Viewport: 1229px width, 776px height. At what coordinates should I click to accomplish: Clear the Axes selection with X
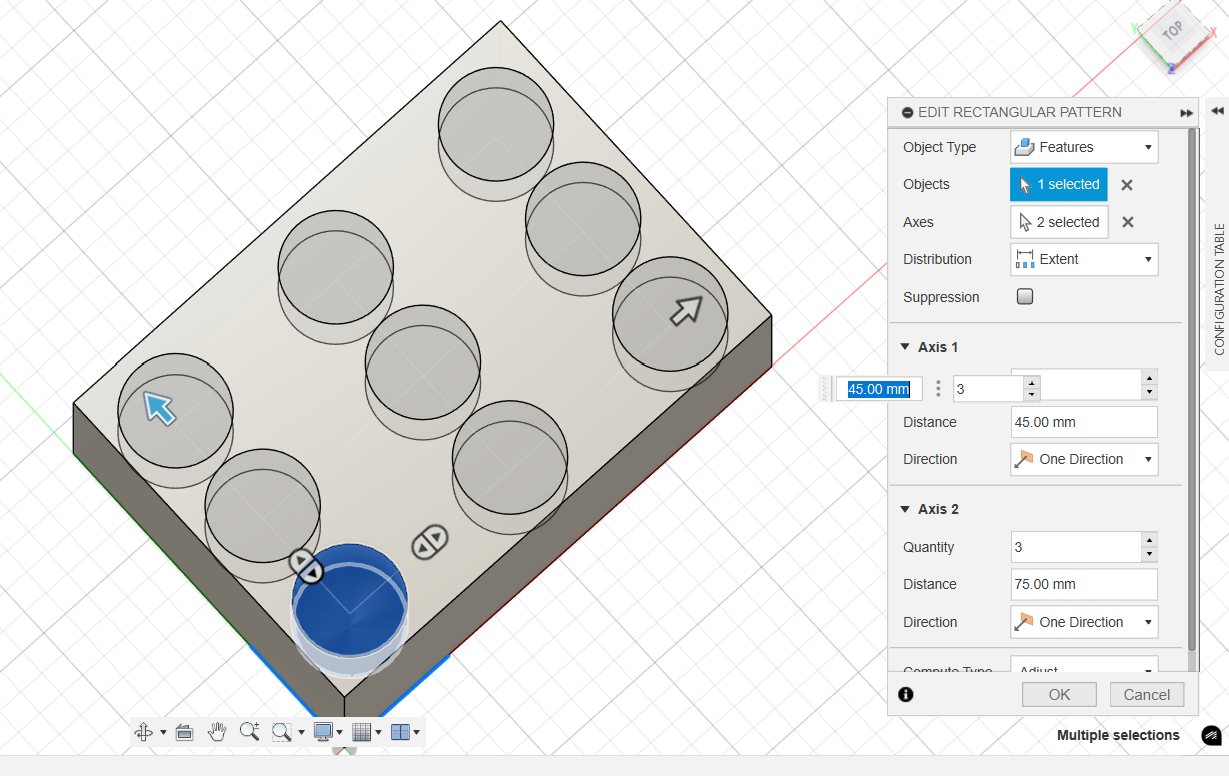(1127, 222)
